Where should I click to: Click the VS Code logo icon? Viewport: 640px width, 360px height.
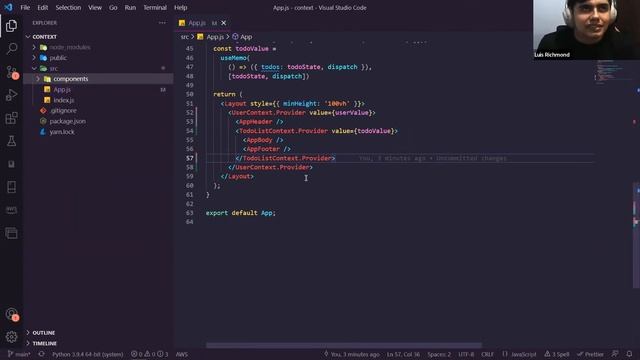(8, 7)
